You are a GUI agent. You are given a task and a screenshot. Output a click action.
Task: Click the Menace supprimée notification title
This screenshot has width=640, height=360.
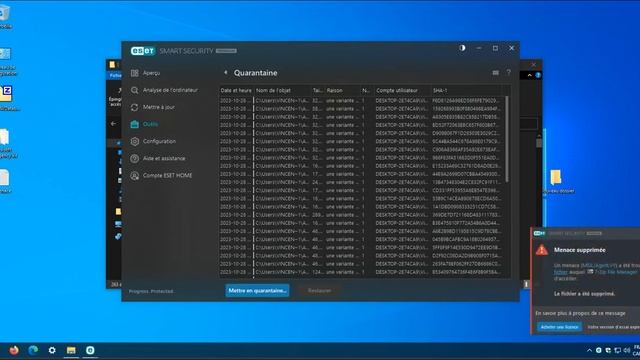[x=580, y=250]
